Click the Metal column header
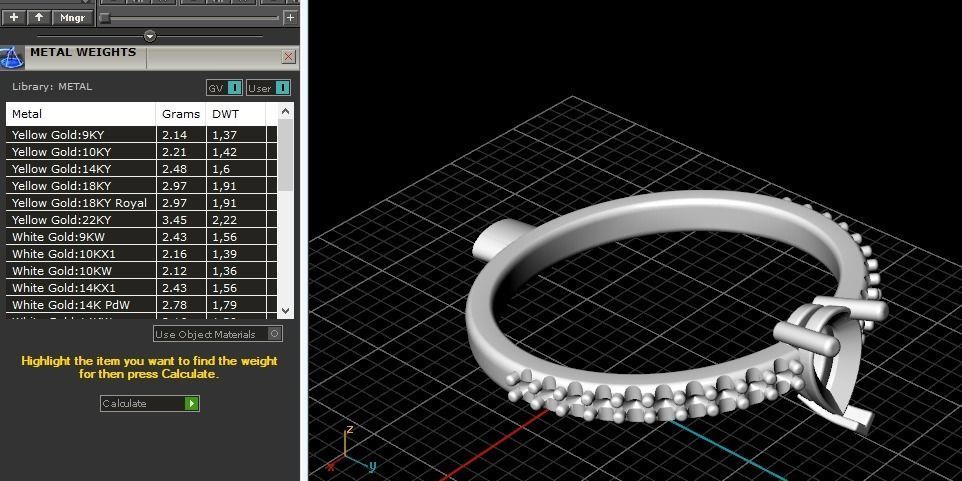 coord(81,114)
